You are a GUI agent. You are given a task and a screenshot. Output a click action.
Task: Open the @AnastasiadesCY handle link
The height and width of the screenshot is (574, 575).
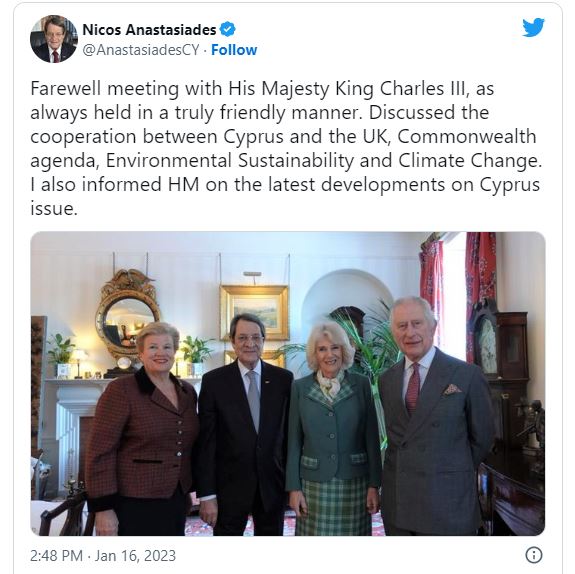click(141, 50)
